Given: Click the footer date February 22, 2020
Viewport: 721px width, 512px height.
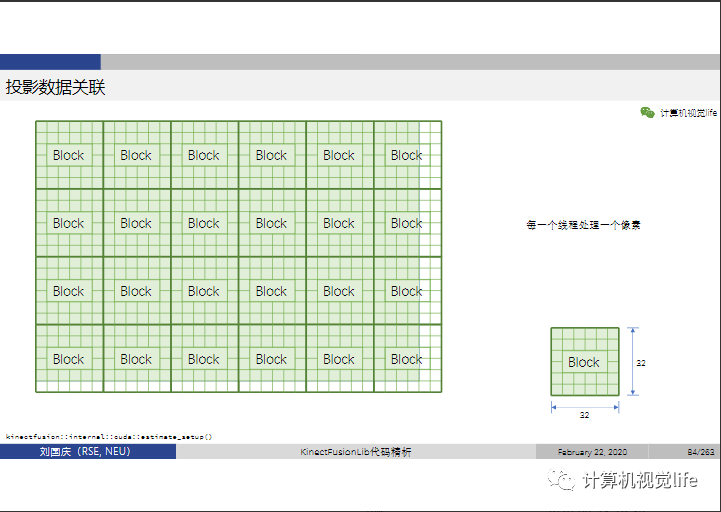Looking at the screenshot, I should [x=592, y=452].
